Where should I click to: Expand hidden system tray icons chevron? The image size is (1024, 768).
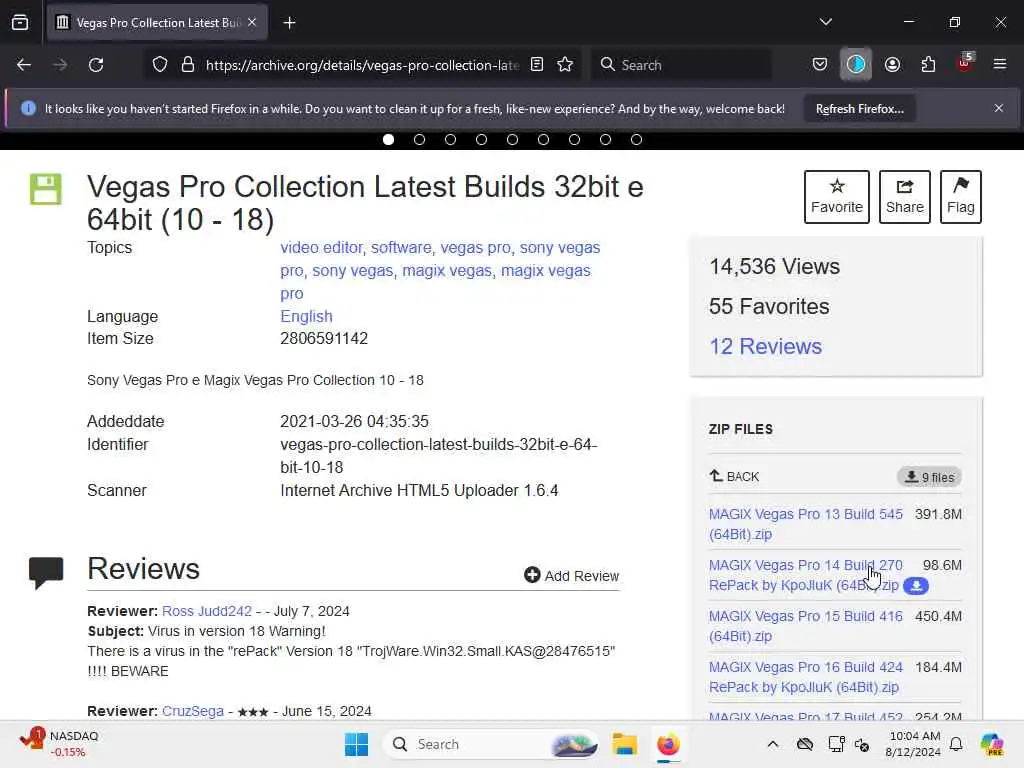tap(773, 744)
